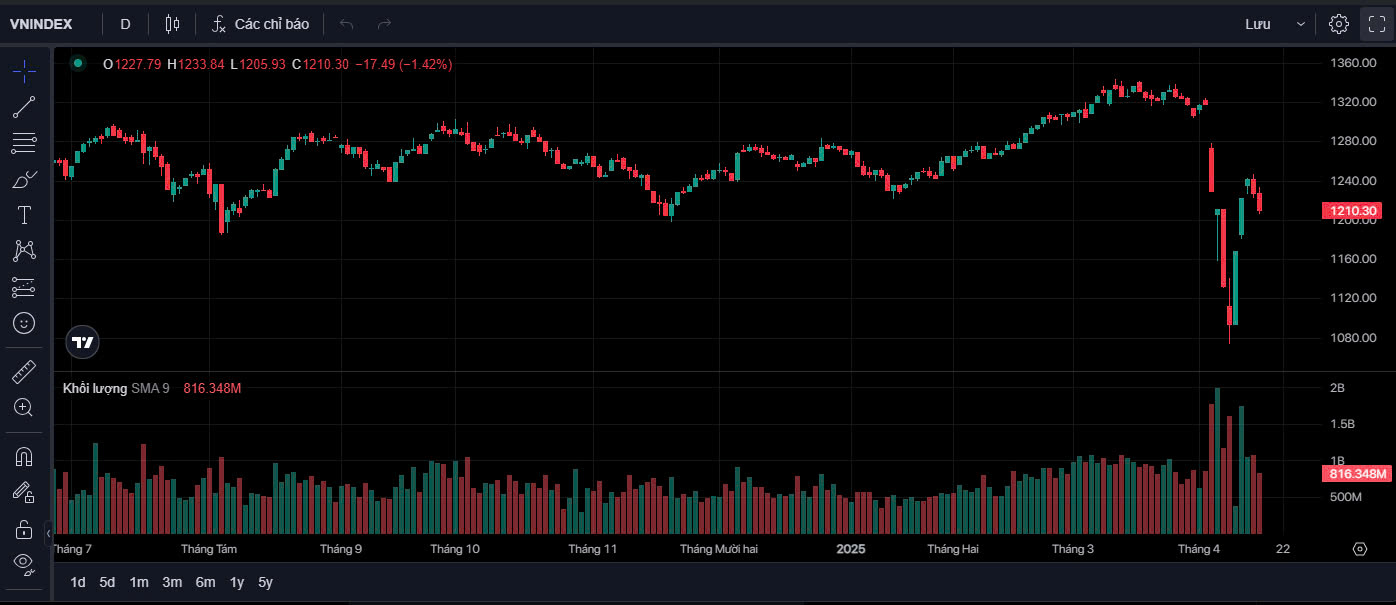1396x605 pixels.
Task: Click the 1280.00 price axis label
Action: pyautogui.click(x=1354, y=141)
